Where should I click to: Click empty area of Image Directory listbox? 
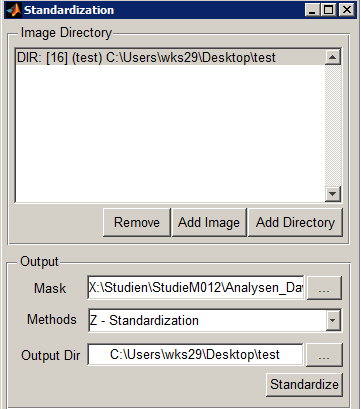[x=170, y=133]
